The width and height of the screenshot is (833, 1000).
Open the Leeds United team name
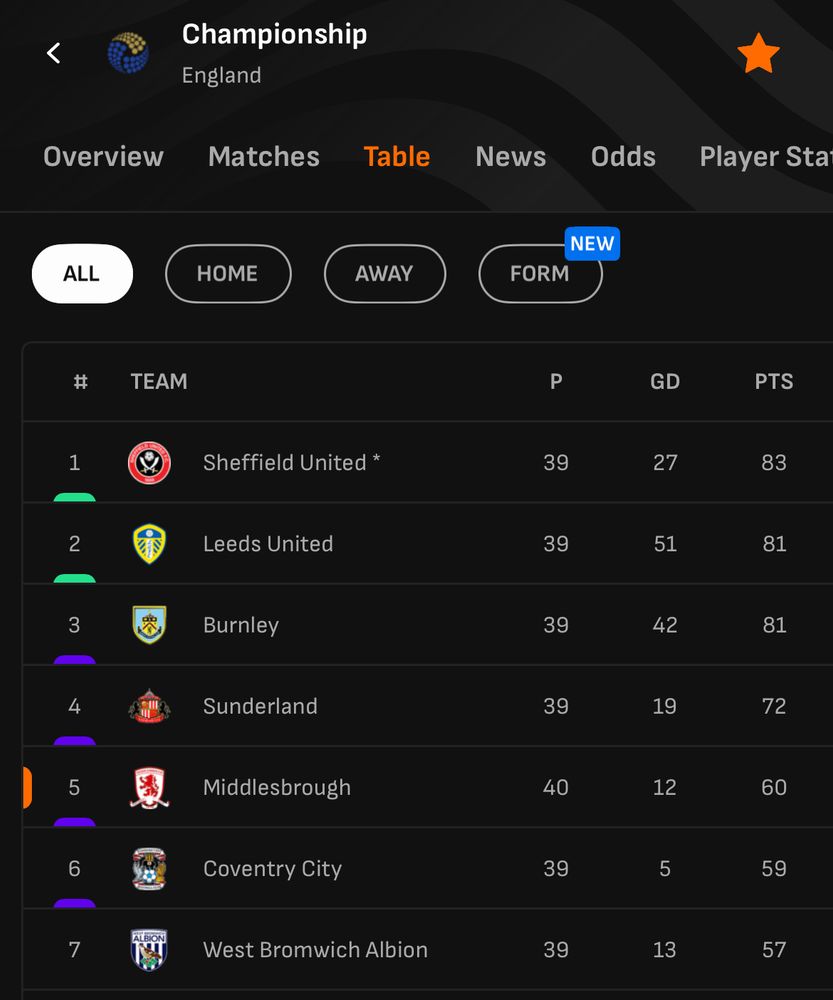[268, 544]
